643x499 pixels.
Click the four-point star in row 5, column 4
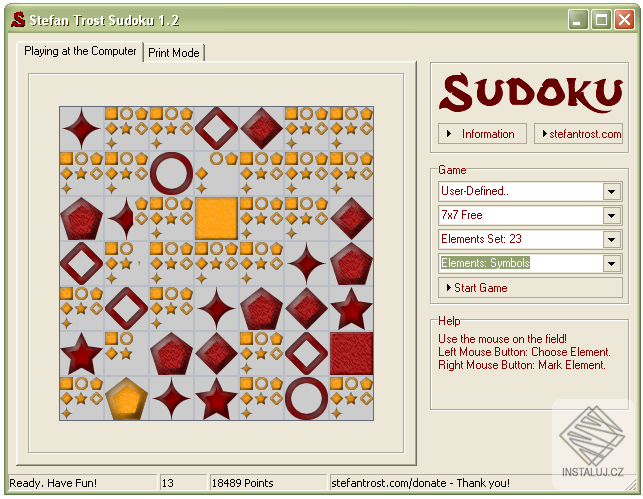tap(217, 309)
